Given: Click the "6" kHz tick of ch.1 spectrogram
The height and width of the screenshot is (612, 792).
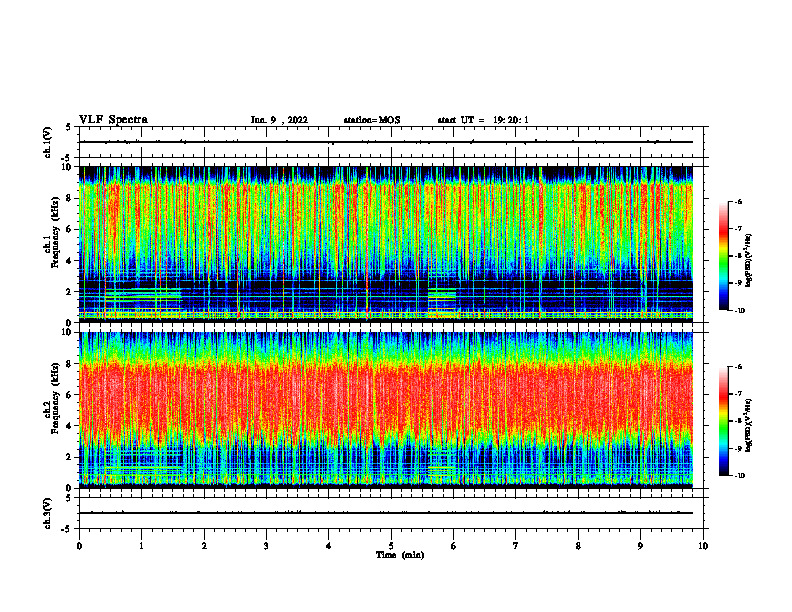Looking at the screenshot, I should (x=69, y=229).
